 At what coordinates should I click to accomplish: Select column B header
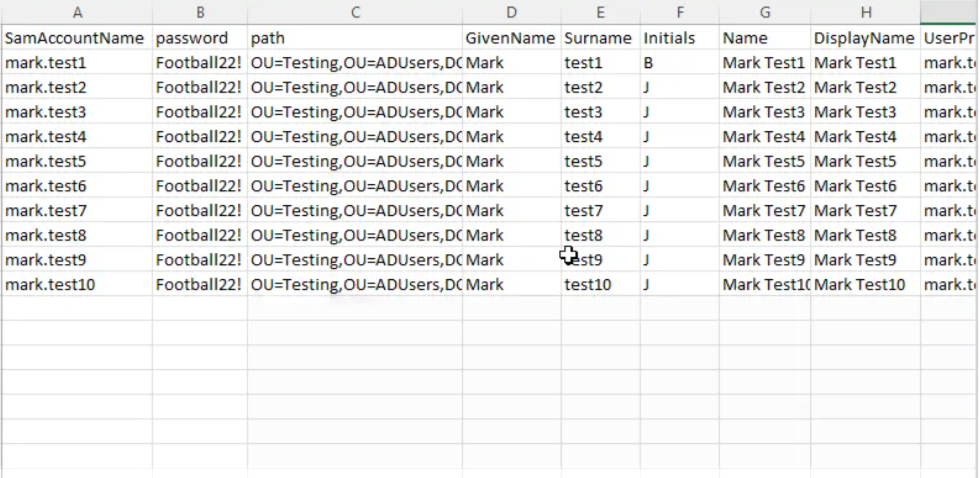coord(200,12)
